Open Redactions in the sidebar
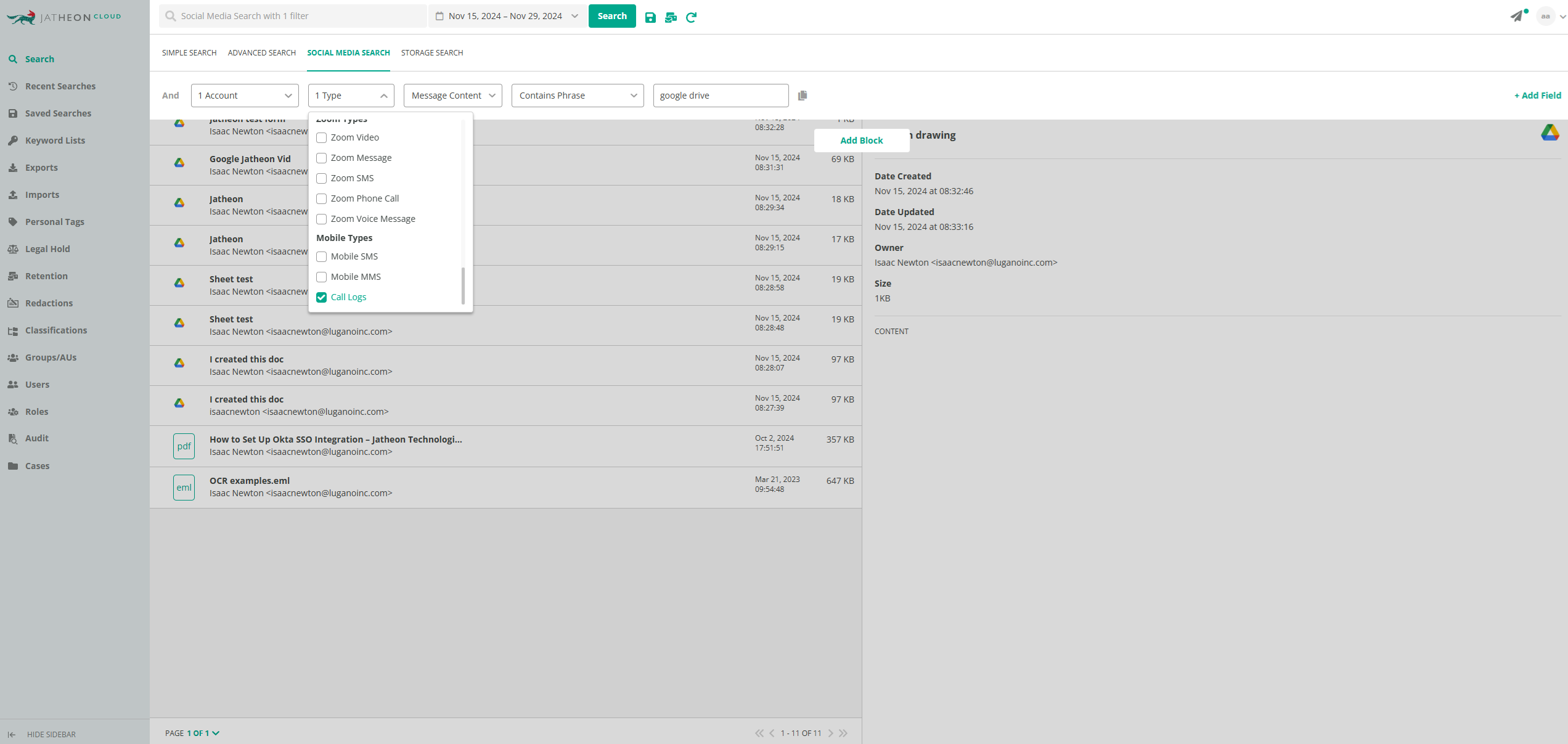This screenshot has width=1568, height=744. coord(49,303)
